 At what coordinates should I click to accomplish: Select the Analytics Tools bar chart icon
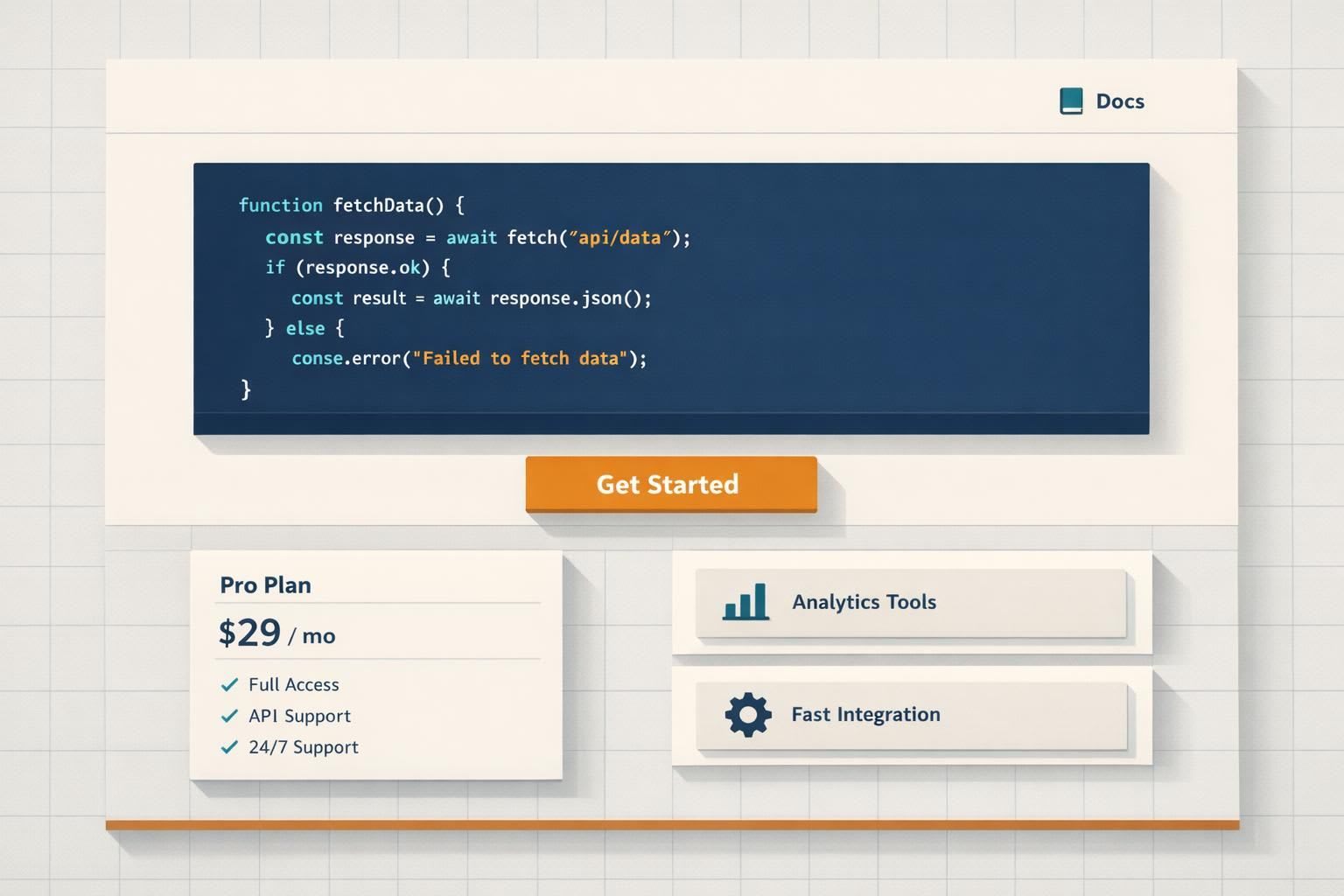745,602
